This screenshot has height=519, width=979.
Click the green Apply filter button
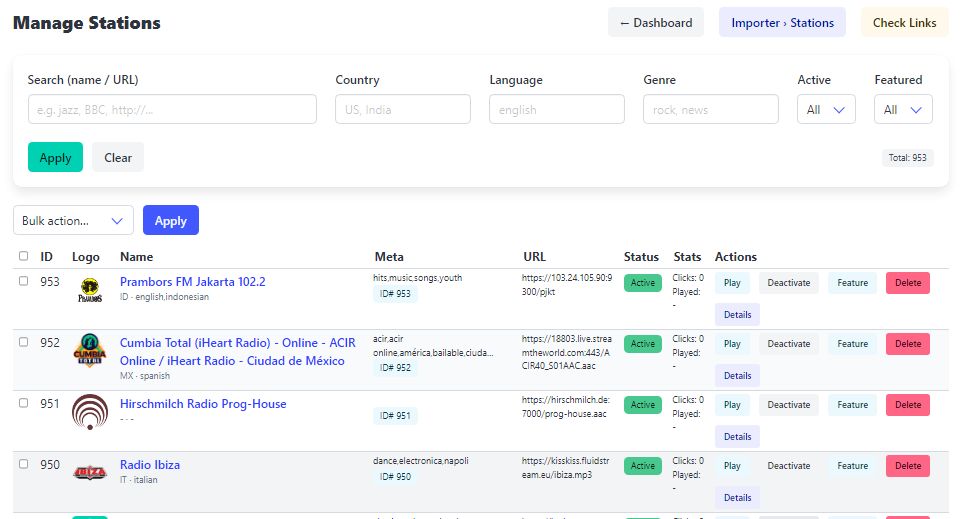click(x=55, y=158)
